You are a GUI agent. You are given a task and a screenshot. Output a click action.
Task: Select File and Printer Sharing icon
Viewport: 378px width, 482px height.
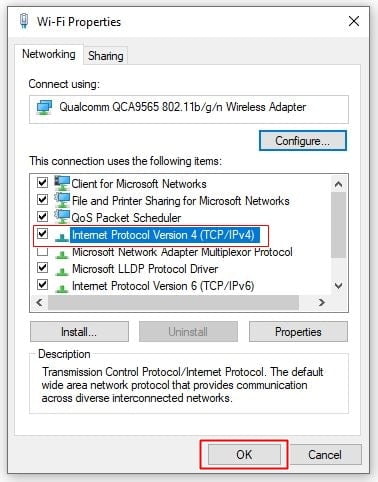tap(62, 200)
